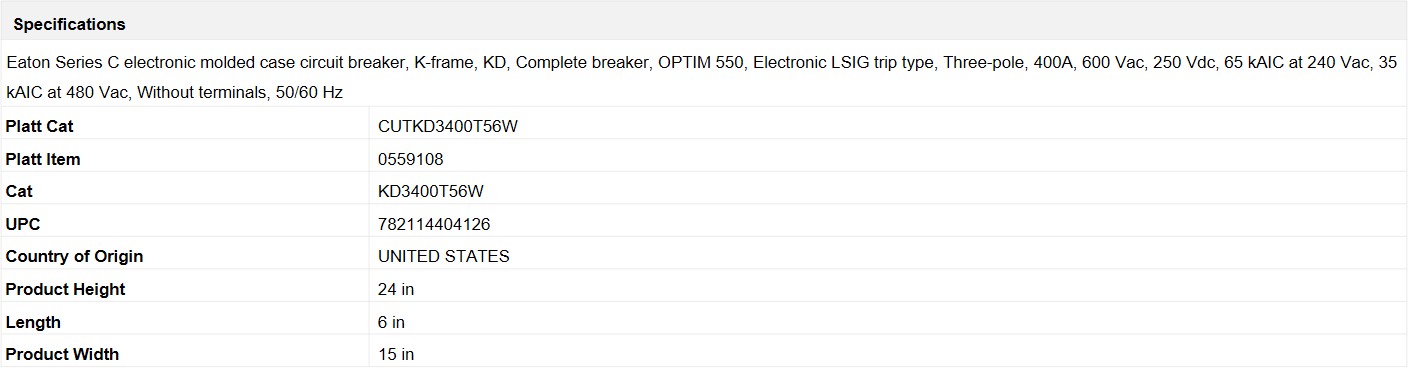This screenshot has width=1408, height=375.
Task: Select the Platt Item label
Action: (43, 159)
